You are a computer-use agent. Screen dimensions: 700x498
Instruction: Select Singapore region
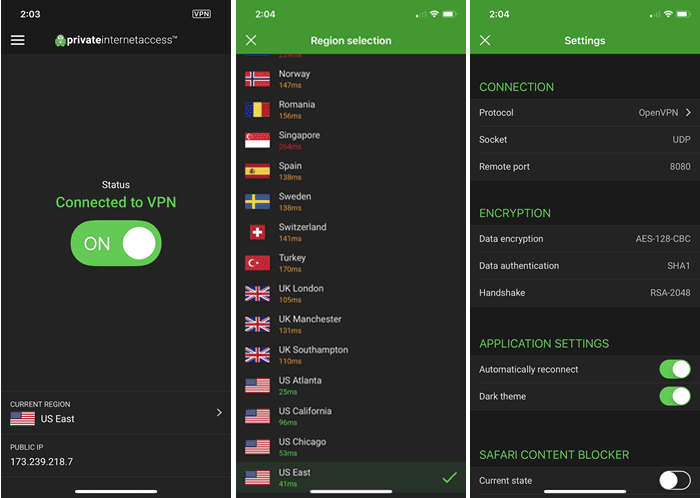tap(351, 140)
